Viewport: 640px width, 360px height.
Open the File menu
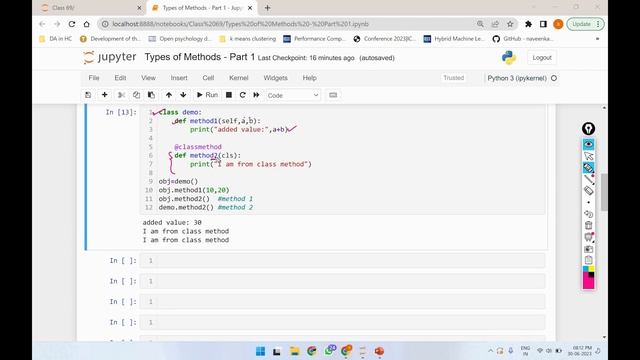pos(94,78)
